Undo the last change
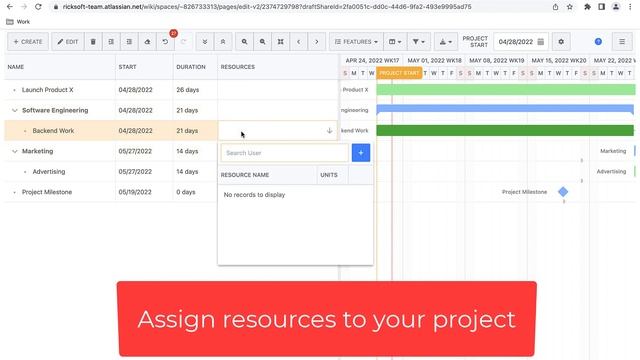This screenshot has width=640, height=360. [165, 42]
